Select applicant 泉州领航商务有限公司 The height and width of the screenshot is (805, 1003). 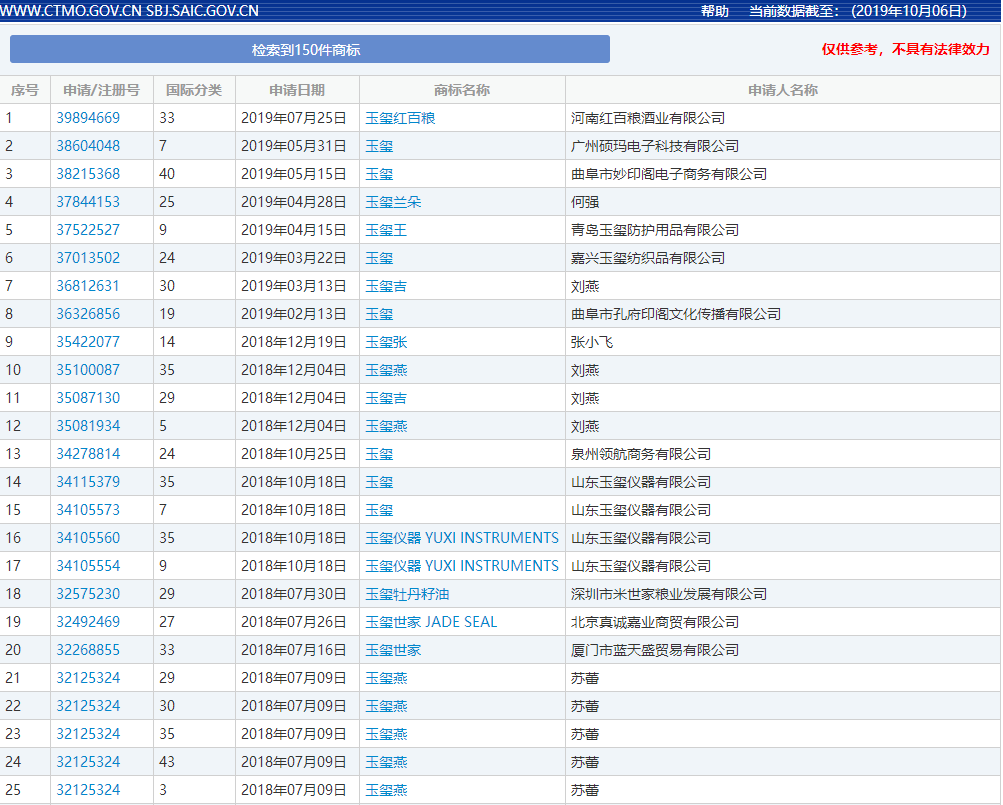coord(641,454)
